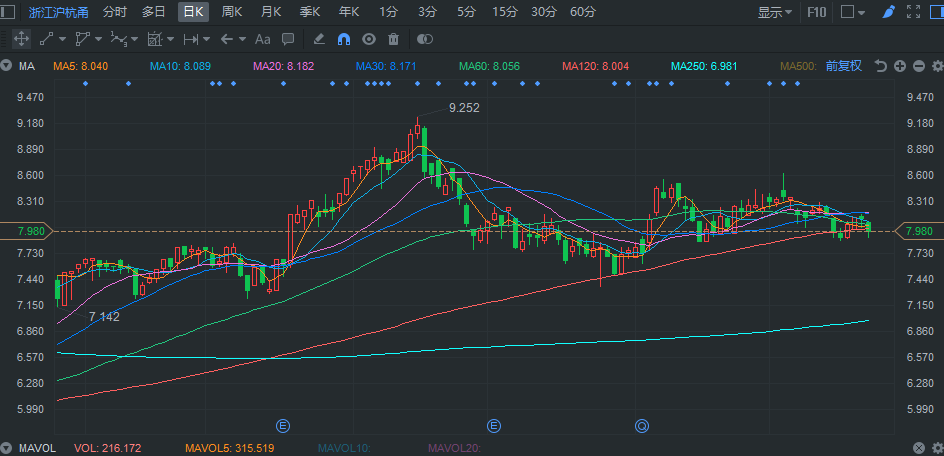944x456 pixels.
Task: Click the first E event marker on timeline
Action: click(x=283, y=426)
